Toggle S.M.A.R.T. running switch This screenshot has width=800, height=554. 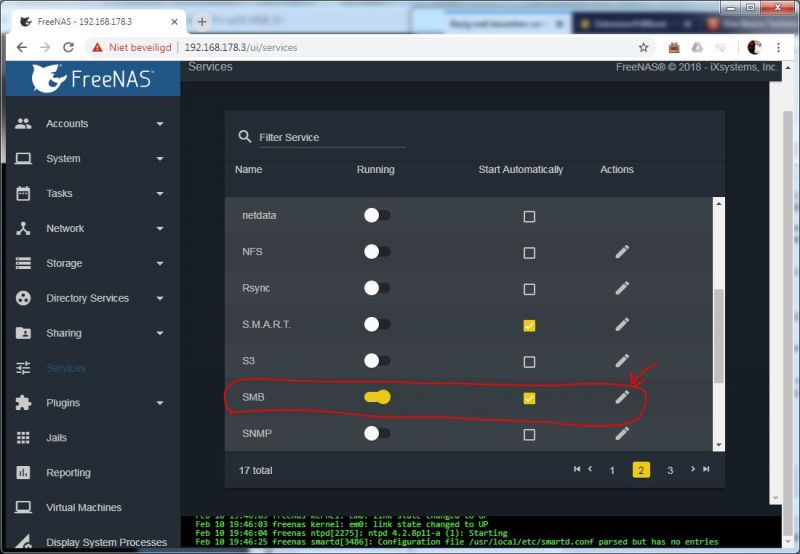(x=377, y=324)
